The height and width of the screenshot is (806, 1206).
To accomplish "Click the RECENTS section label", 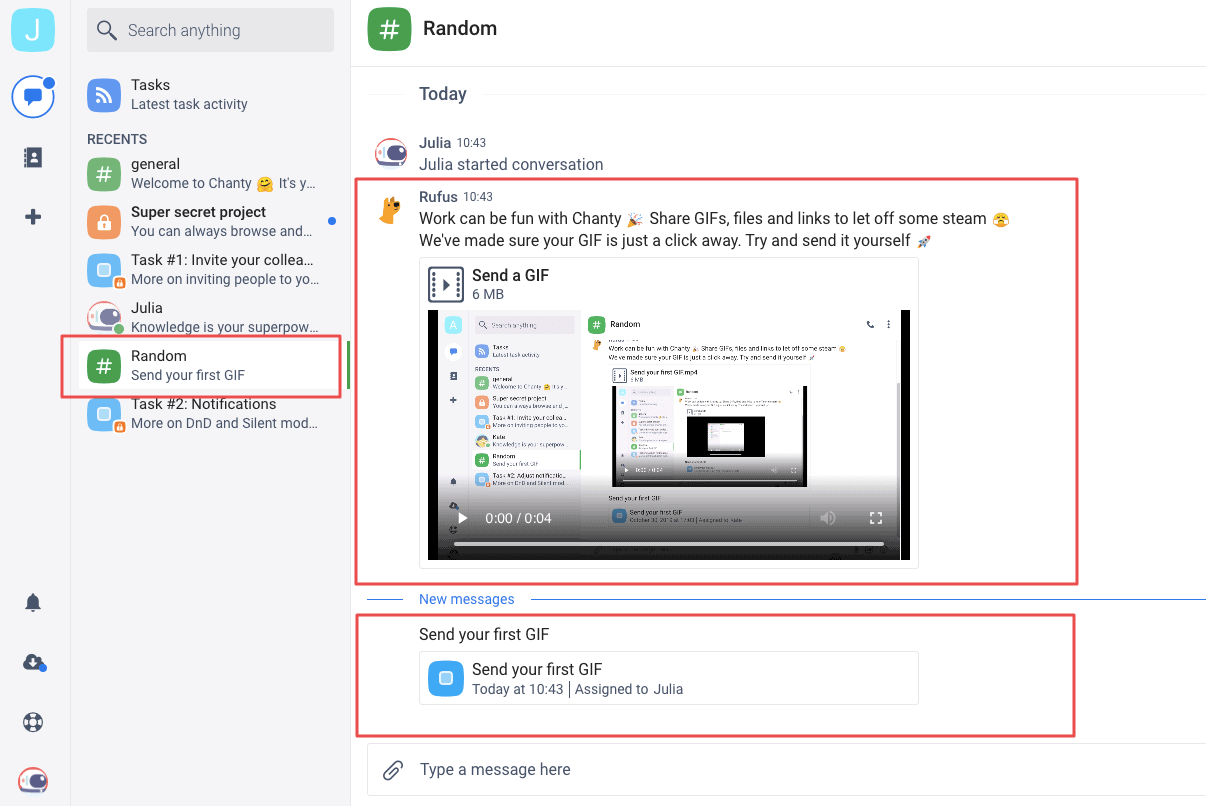I will point(117,139).
